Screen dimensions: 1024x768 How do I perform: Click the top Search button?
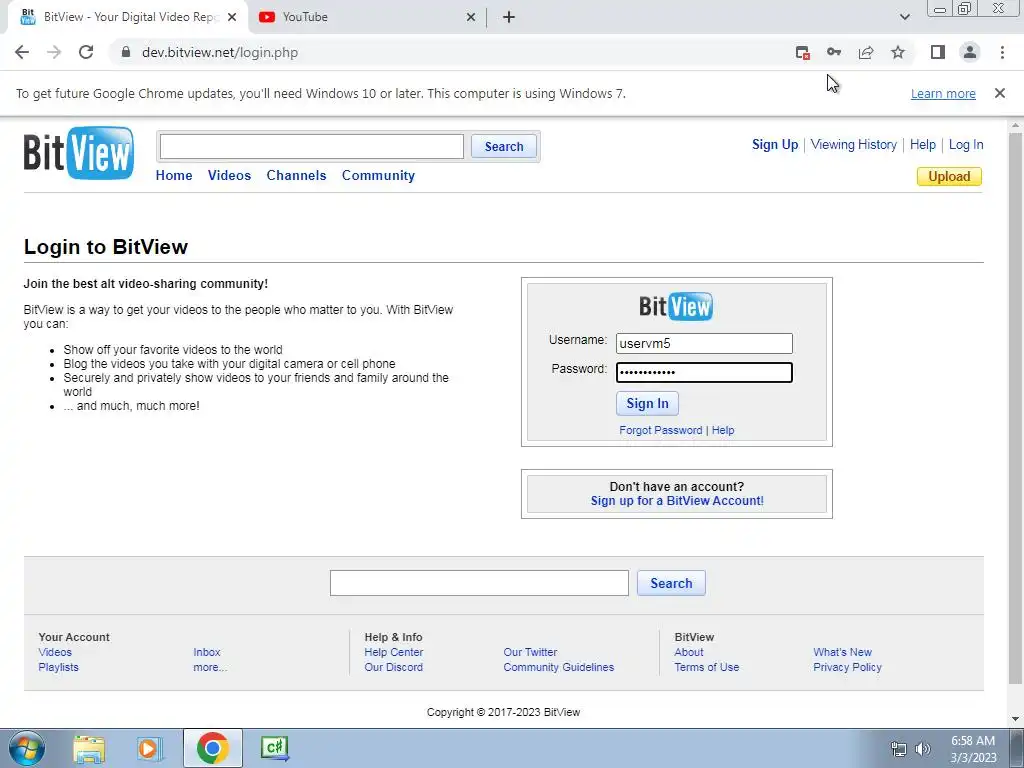point(504,146)
